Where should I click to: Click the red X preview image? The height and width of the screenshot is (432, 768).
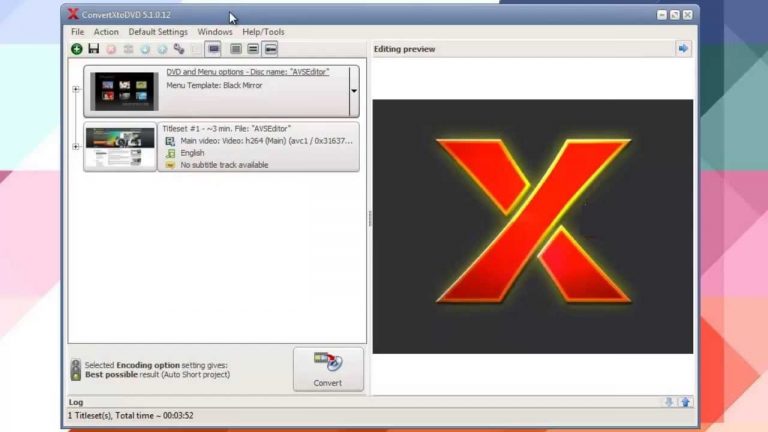[x=533, y=226]
